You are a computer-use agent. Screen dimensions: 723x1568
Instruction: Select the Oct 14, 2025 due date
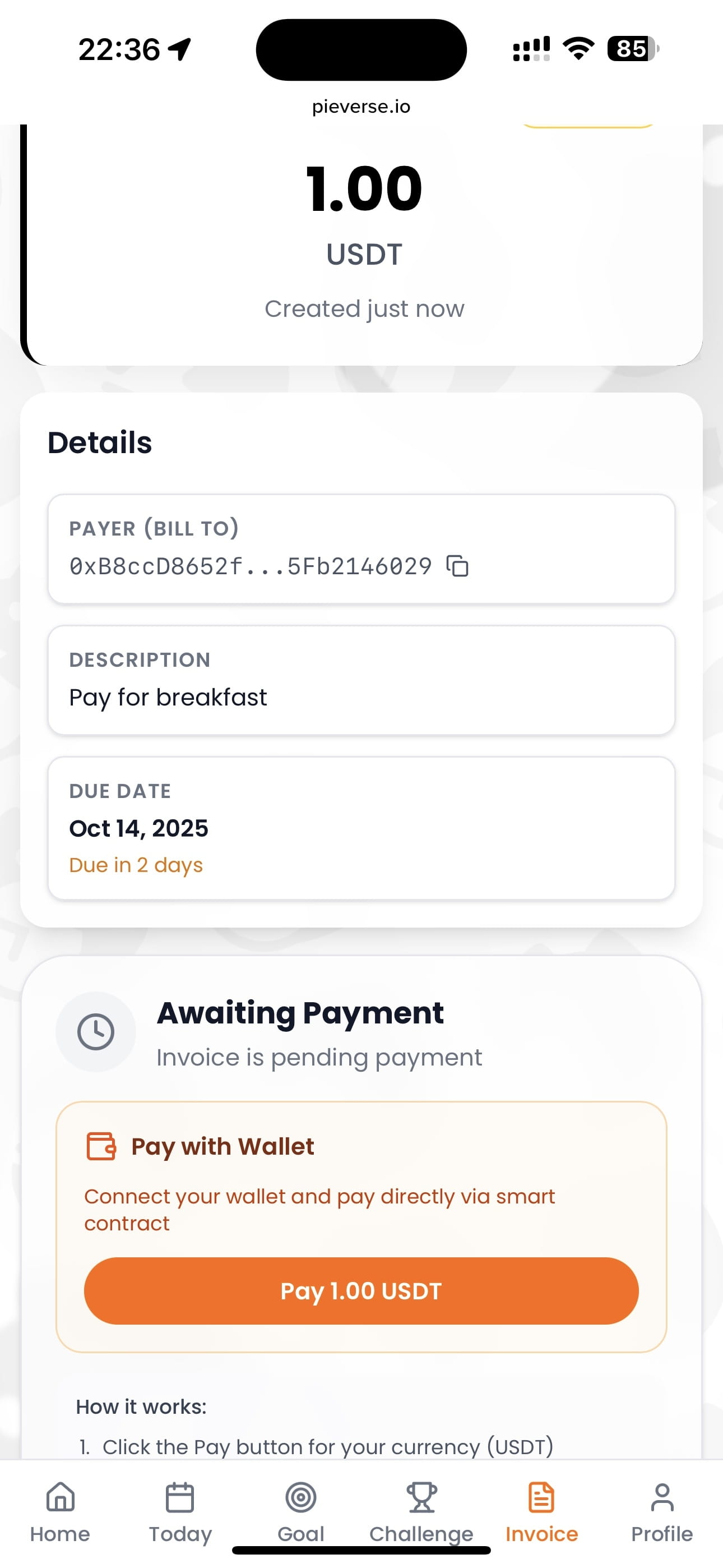[x=139, y=828]
